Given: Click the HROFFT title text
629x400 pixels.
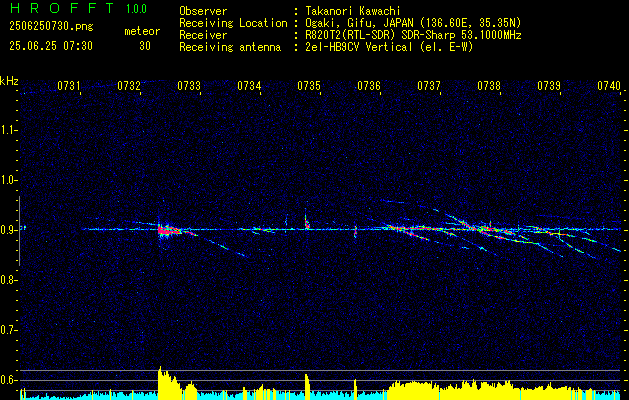Looking at the screenshot, I should pos(62,8).
